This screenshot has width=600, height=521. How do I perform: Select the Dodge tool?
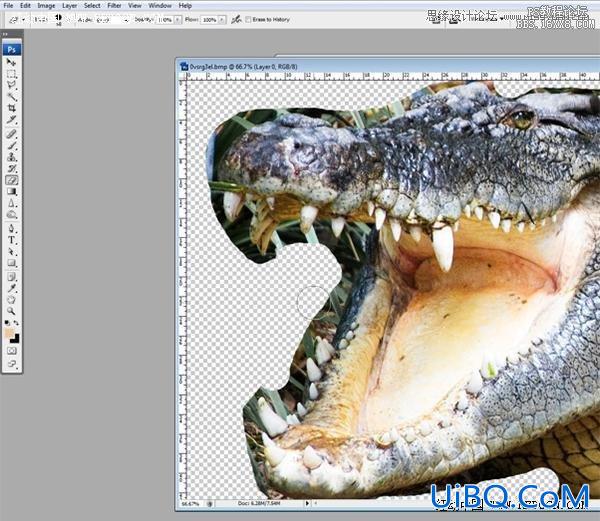click(11, 215)
